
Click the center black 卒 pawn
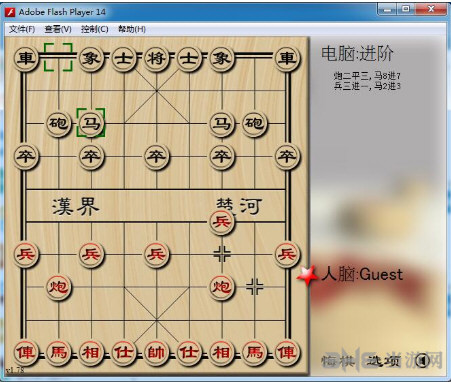(x=156, y=156)
